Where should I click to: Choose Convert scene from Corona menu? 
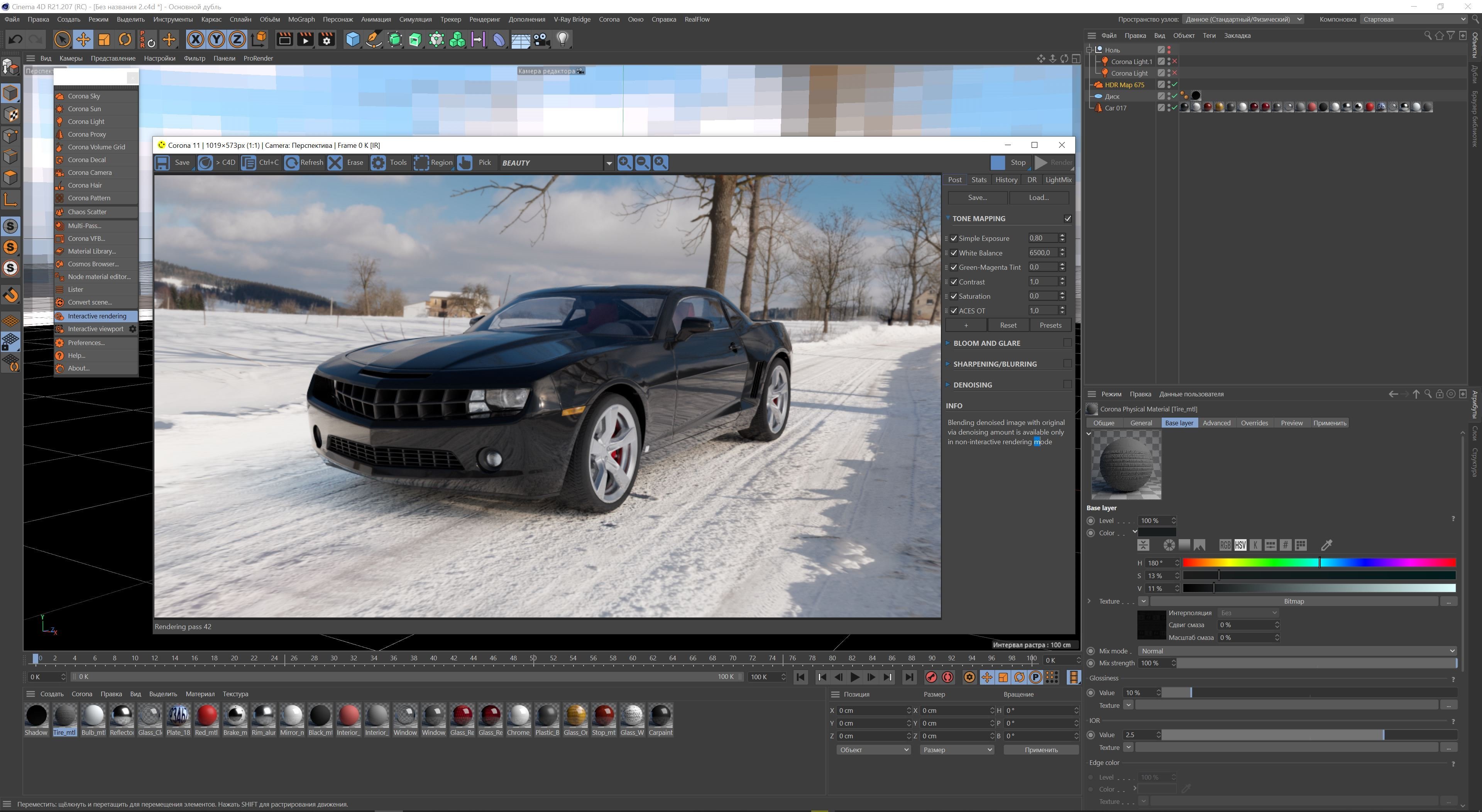tap(89, 302)
